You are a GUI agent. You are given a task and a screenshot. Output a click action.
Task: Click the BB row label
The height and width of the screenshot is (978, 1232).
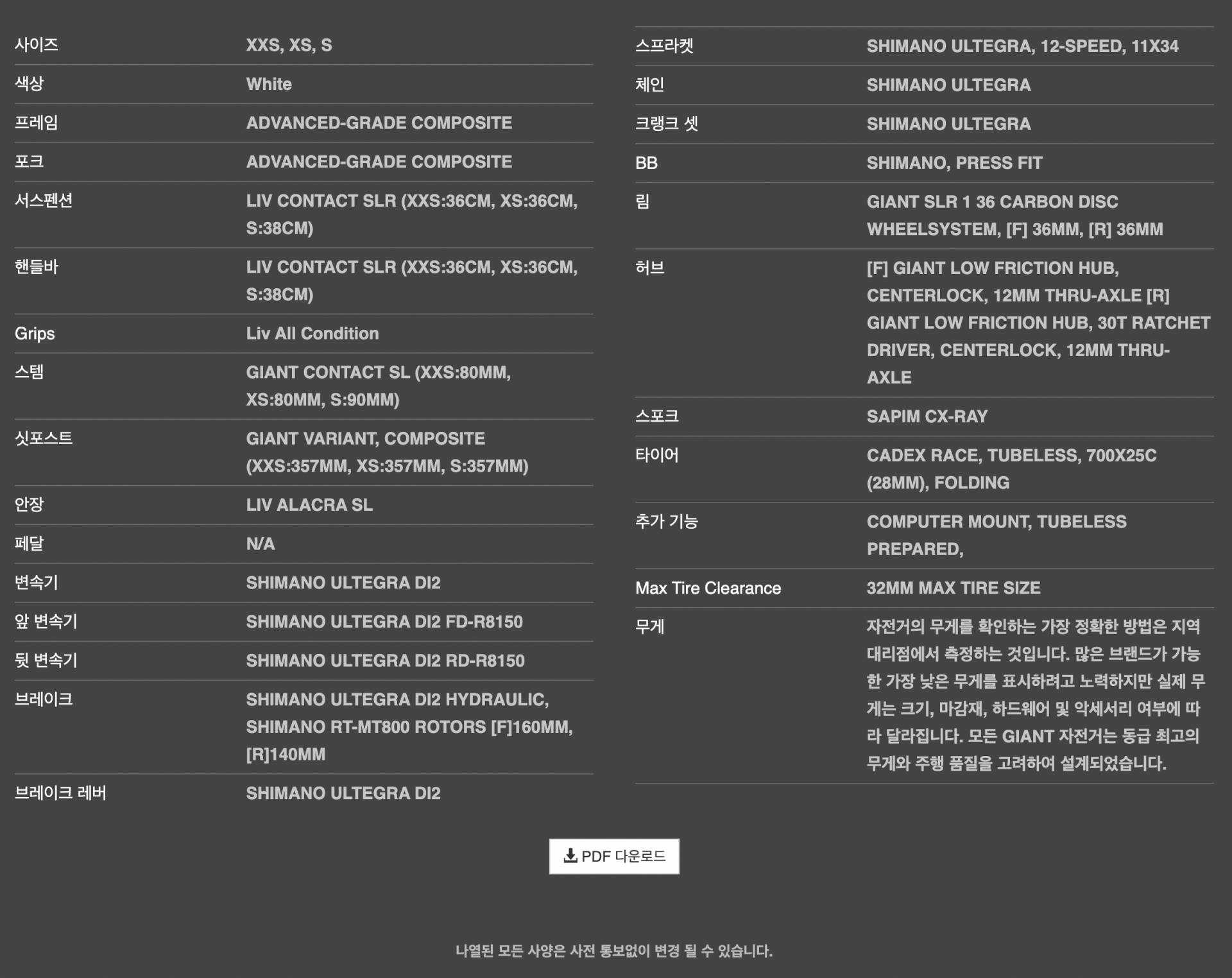646,163
